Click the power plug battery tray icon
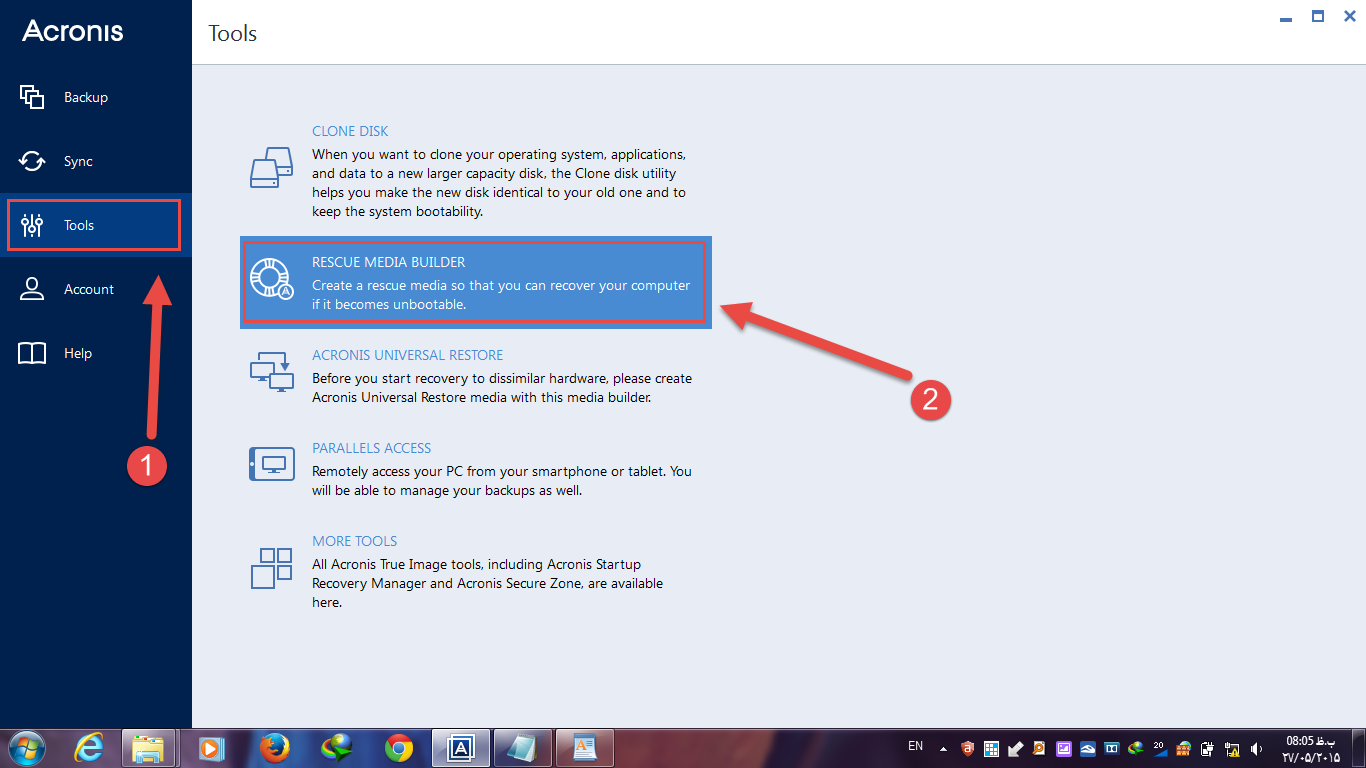The width and height of the screenshot is (1366, 768). pyautogui.click(x=1208, y=748)
